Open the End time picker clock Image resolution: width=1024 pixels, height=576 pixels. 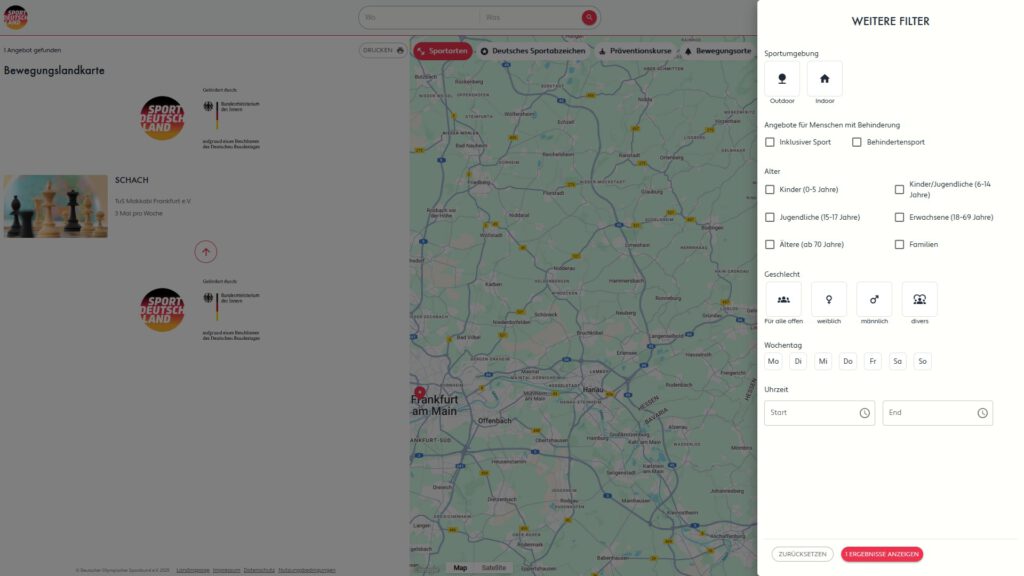(982, 413)
